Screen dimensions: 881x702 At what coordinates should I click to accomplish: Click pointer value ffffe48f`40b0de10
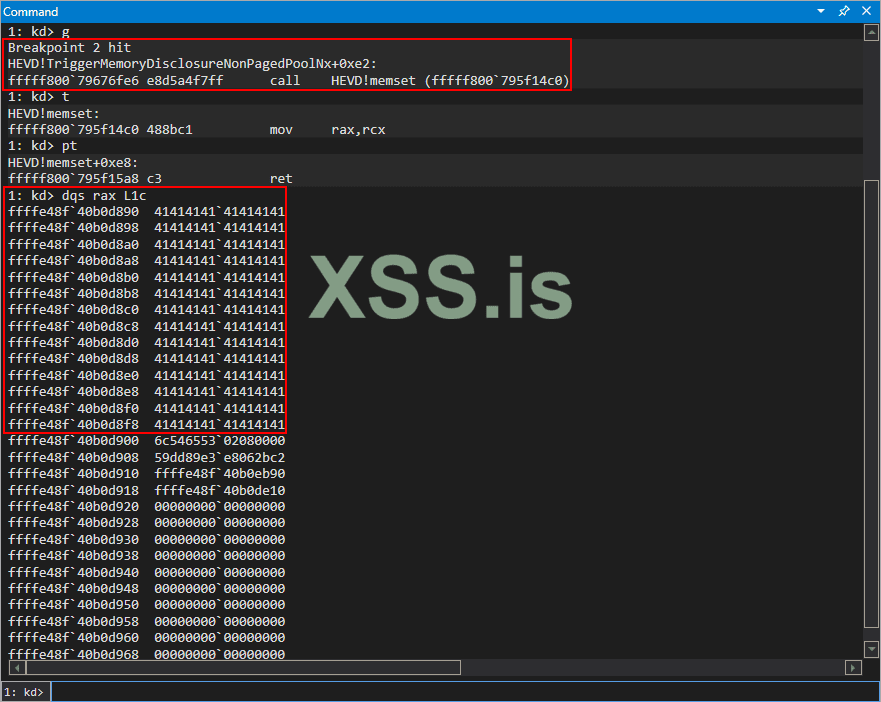point(220,490)
